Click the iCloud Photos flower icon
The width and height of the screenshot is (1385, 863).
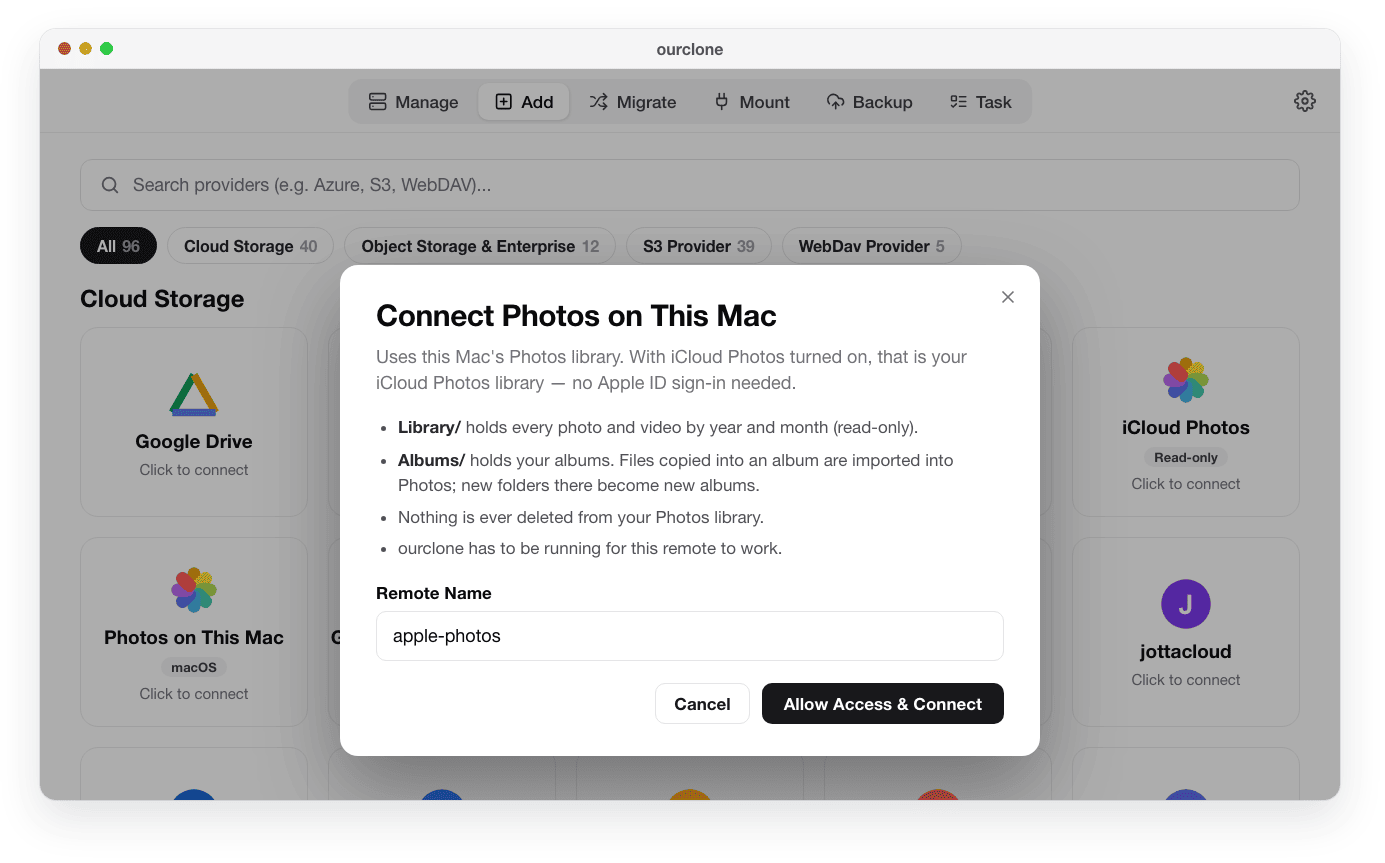click(x=1186, y=380)
